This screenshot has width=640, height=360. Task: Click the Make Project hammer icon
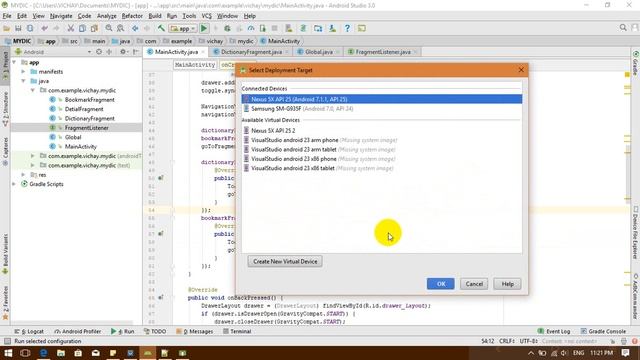tap(161, 28)
